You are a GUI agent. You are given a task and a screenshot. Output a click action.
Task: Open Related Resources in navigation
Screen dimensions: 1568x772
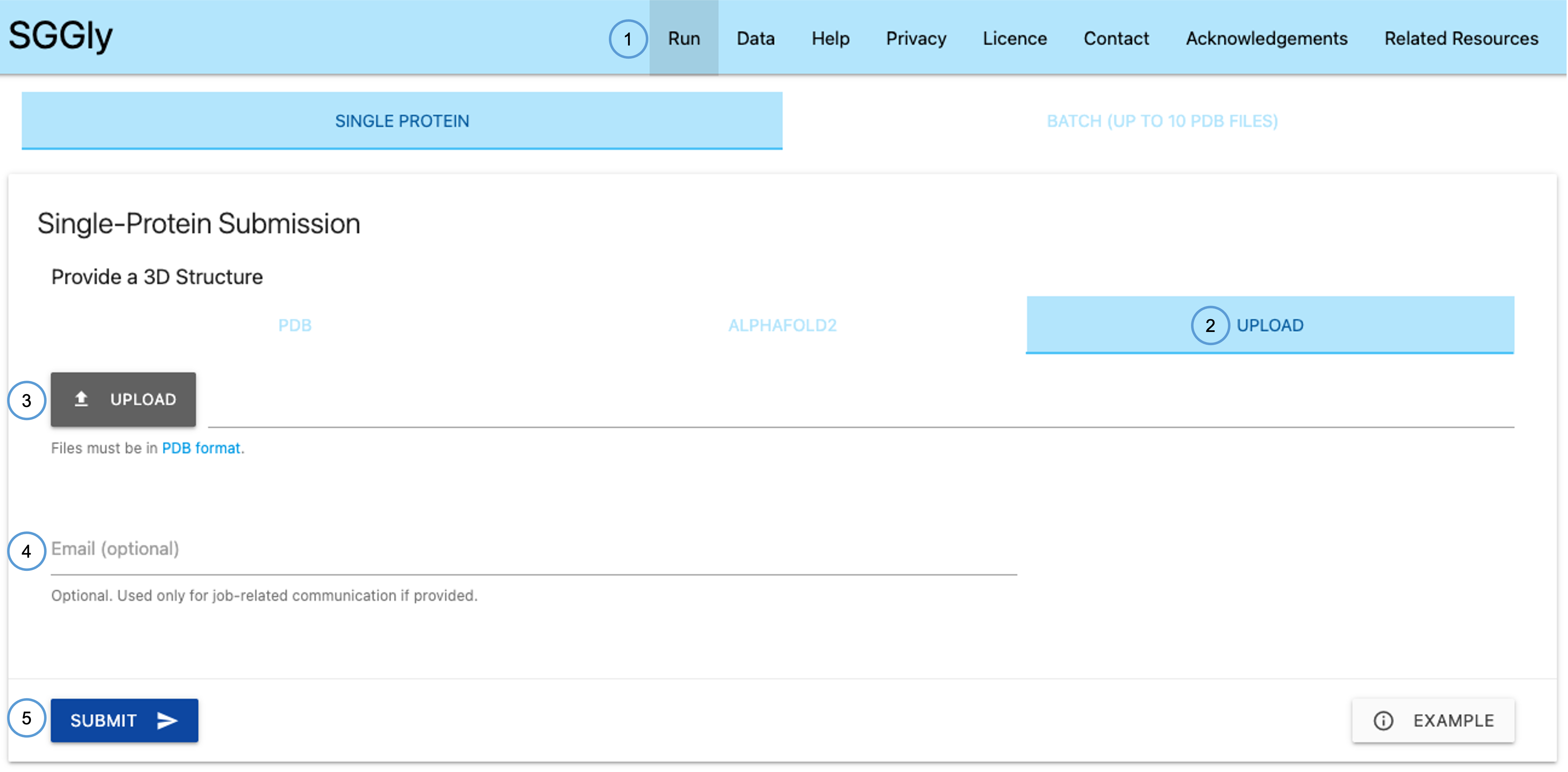point(1461,38)
